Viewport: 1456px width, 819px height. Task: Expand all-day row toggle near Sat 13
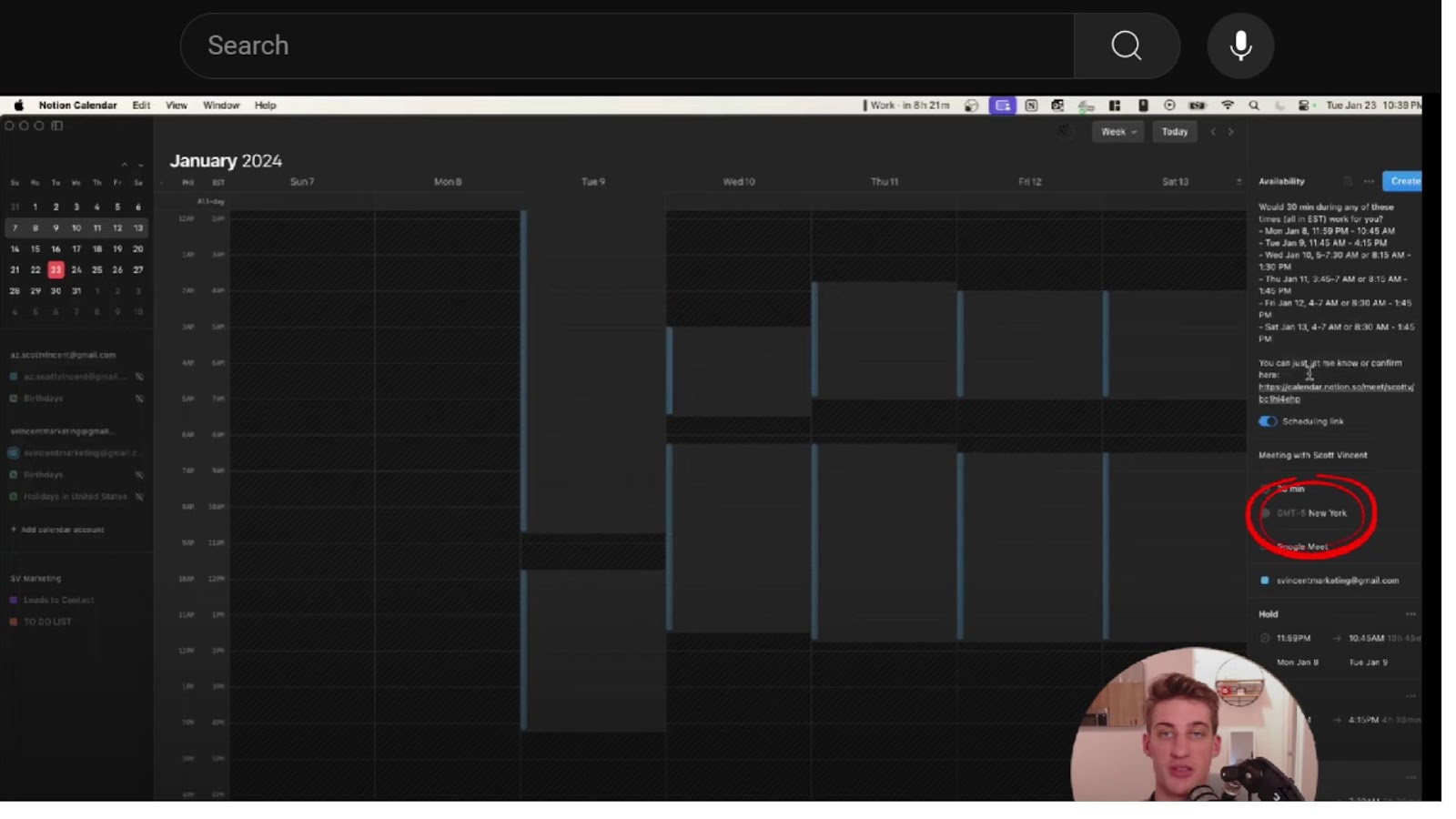[x=1239, y=182]
